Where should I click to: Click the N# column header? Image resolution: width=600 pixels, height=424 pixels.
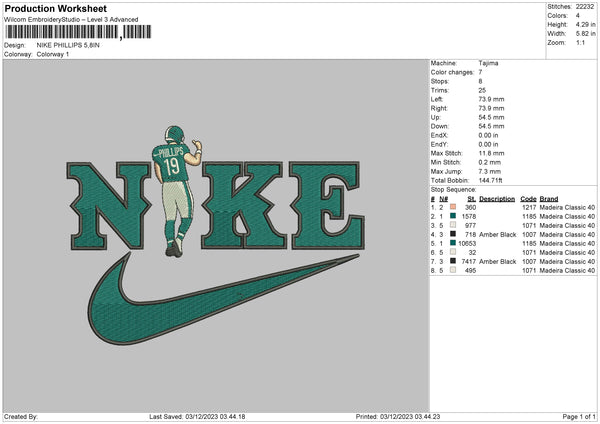tap(444, 197)
